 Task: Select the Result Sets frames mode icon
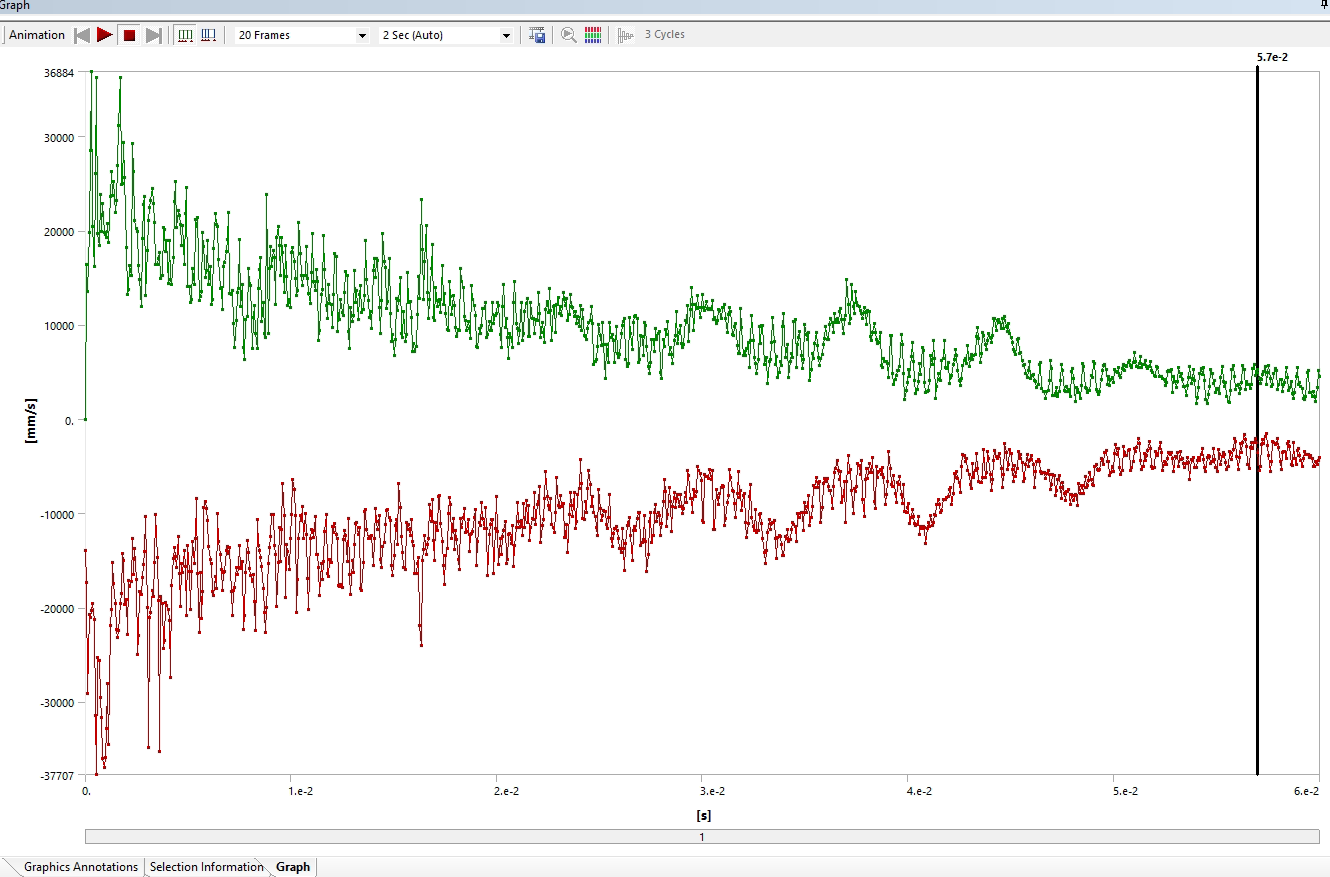(x=208, y=35)
